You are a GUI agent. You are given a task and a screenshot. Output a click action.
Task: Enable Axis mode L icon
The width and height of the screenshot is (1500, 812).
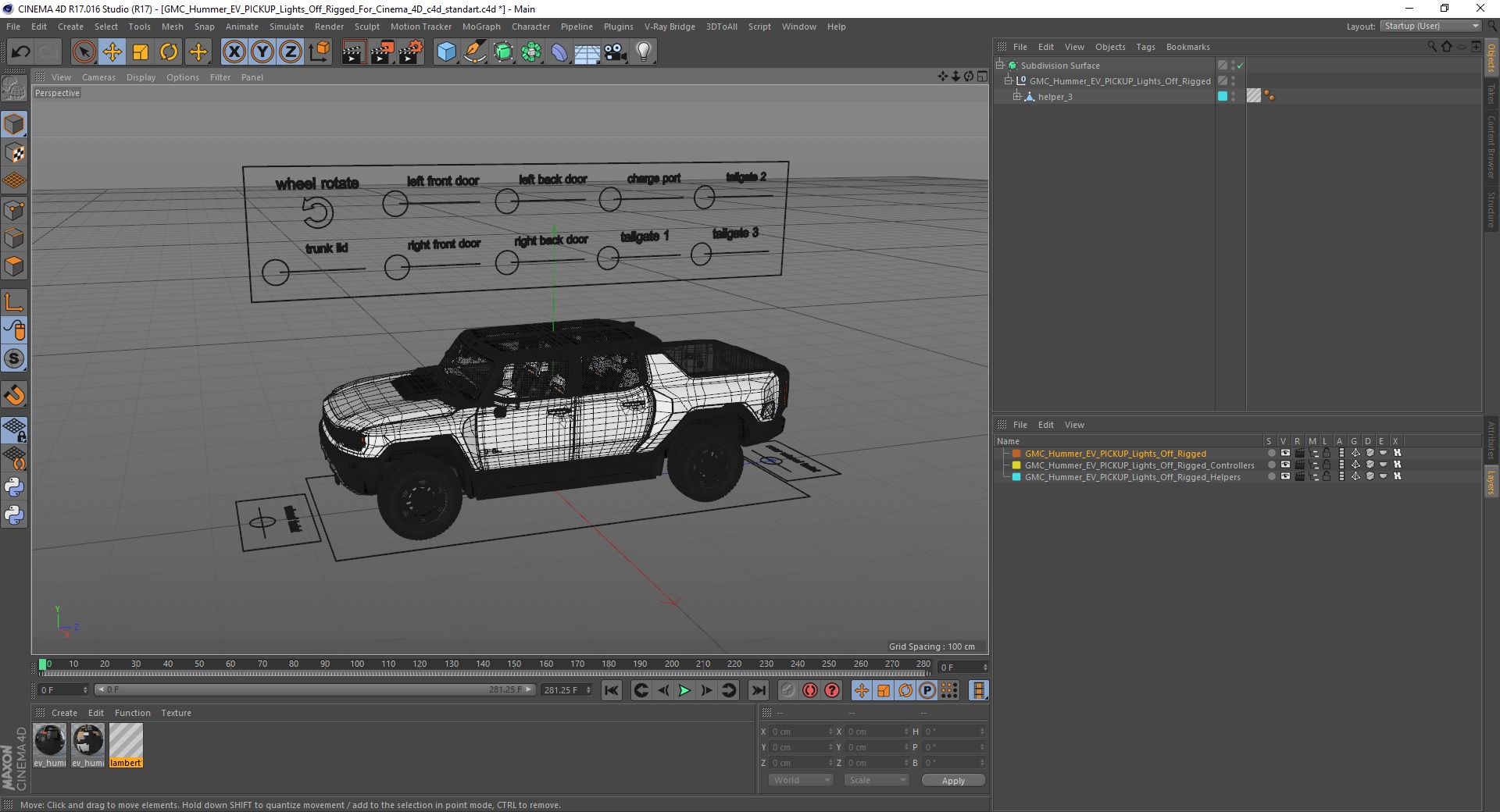[14, 301]
